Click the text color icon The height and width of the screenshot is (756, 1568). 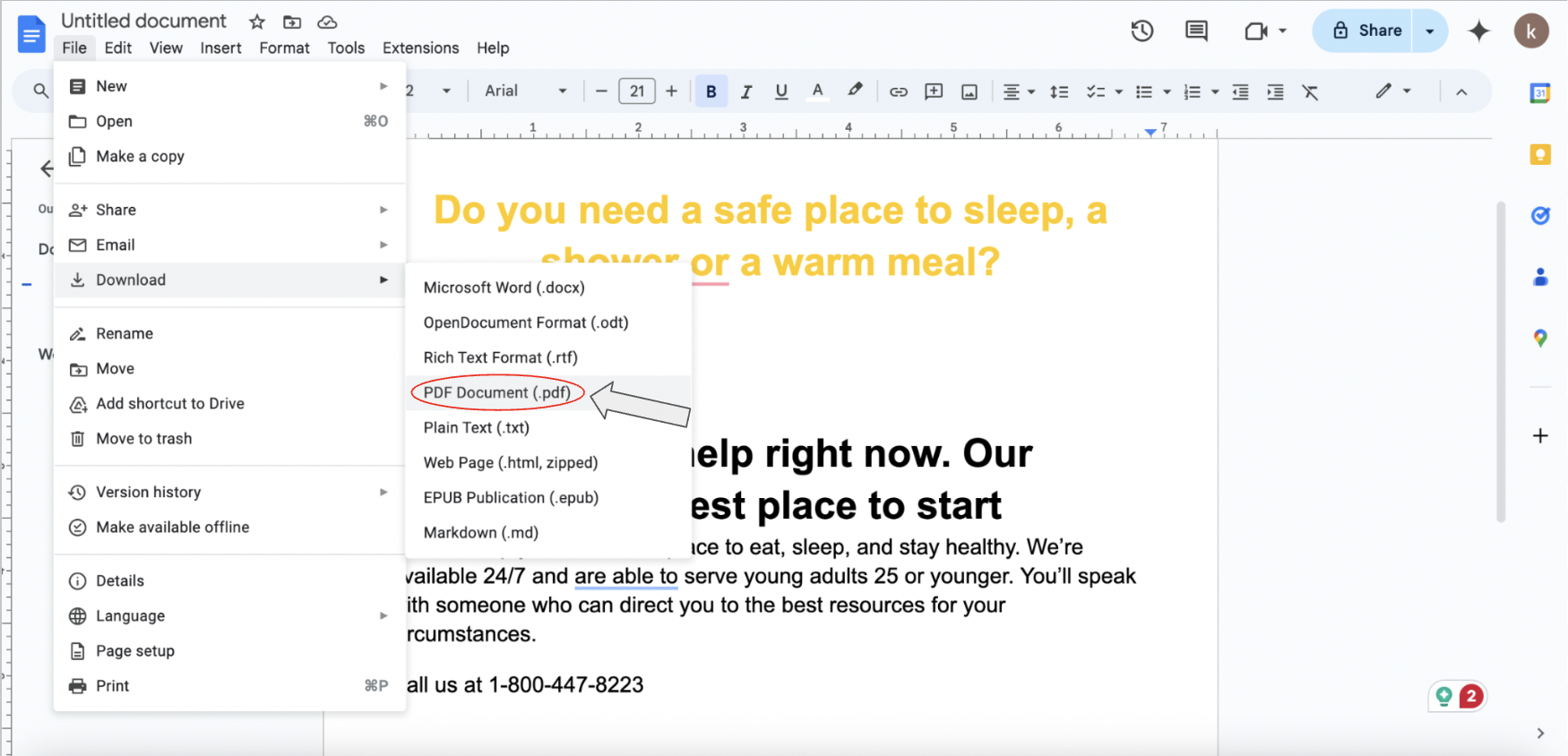coord(817,91)
